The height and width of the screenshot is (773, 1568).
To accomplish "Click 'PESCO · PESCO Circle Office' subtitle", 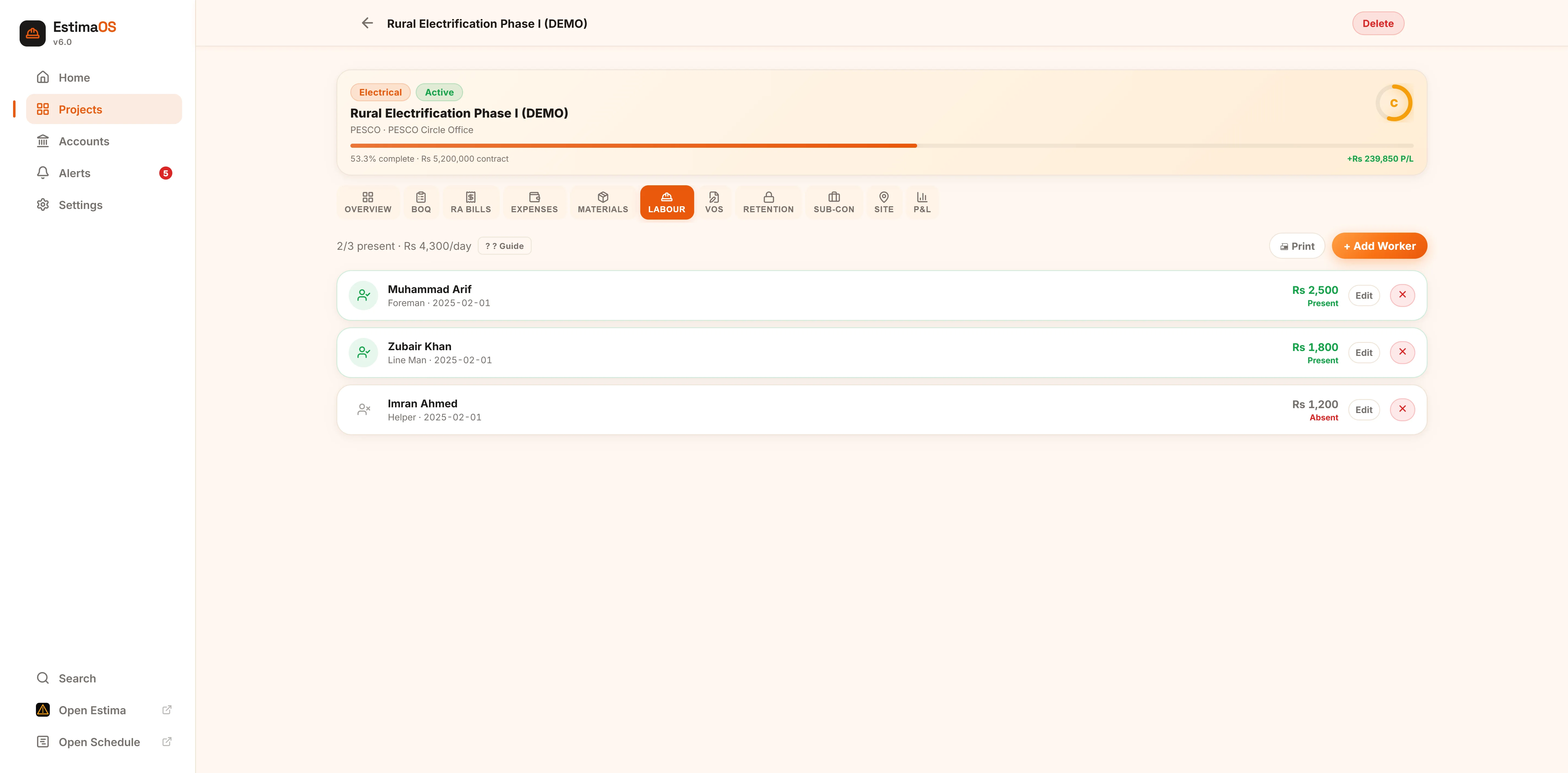I will 412,130.
